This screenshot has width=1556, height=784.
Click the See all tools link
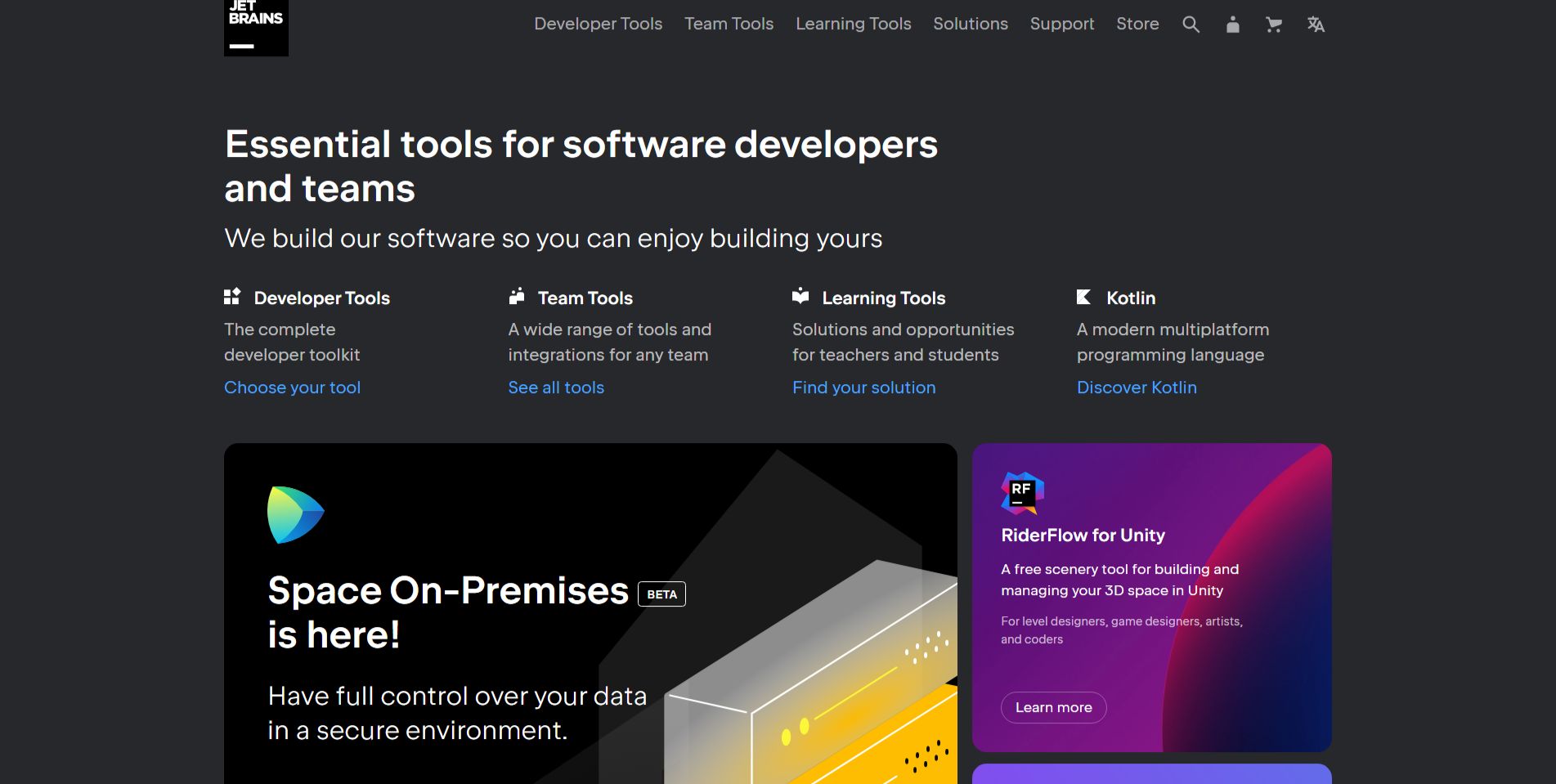coord(556,388)
